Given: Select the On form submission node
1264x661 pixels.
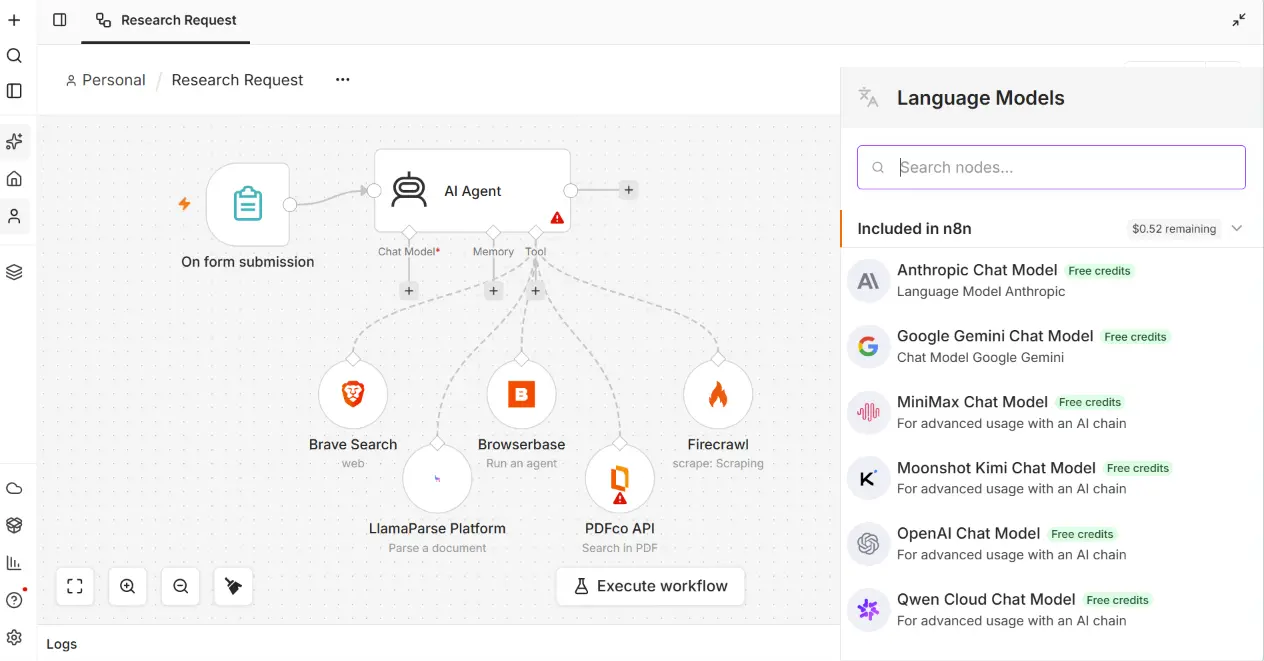Looking at the screenshot, I should [248, 204].
